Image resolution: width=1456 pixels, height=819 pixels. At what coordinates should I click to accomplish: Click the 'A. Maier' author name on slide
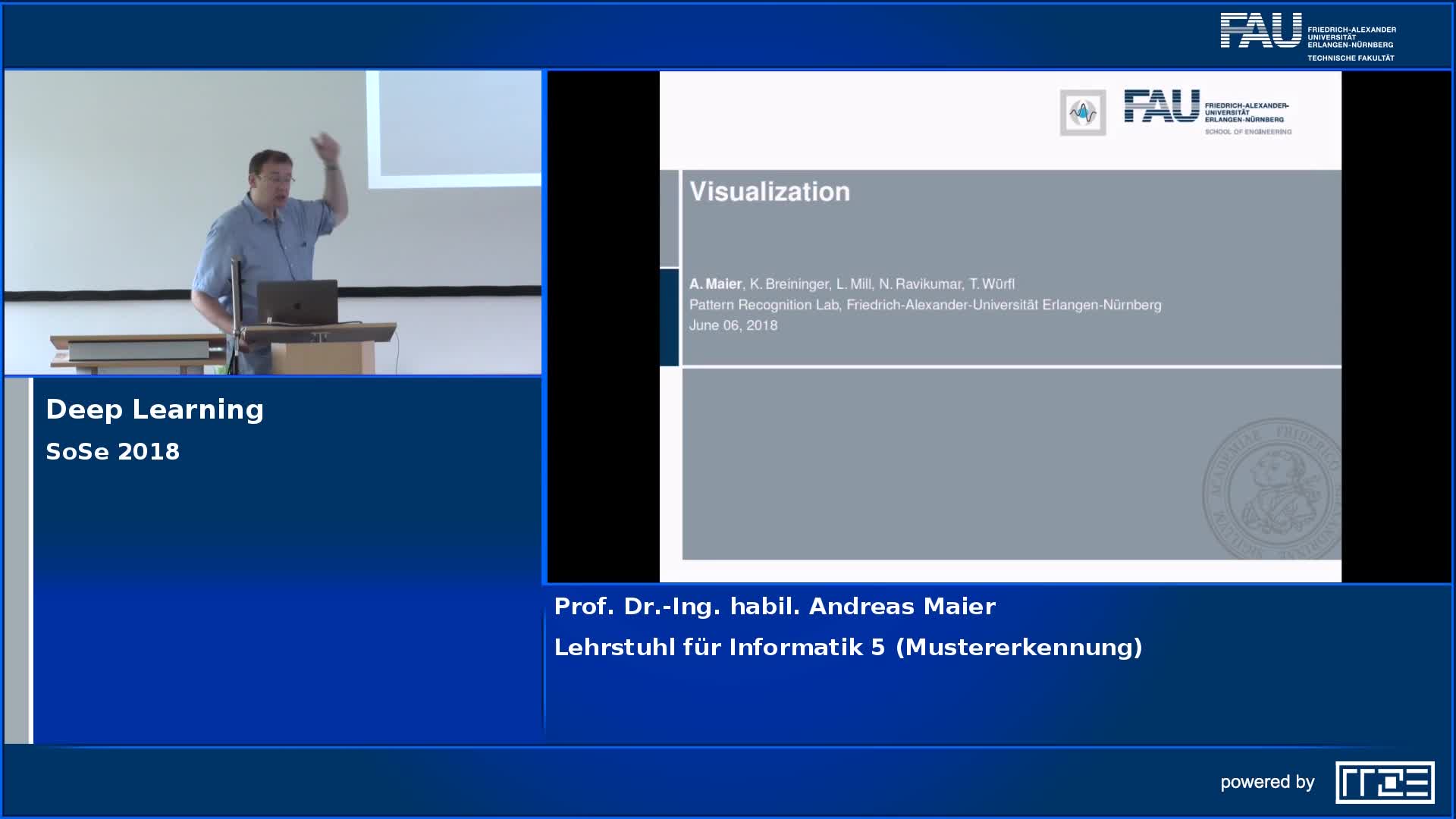click(x=715, y=284)
